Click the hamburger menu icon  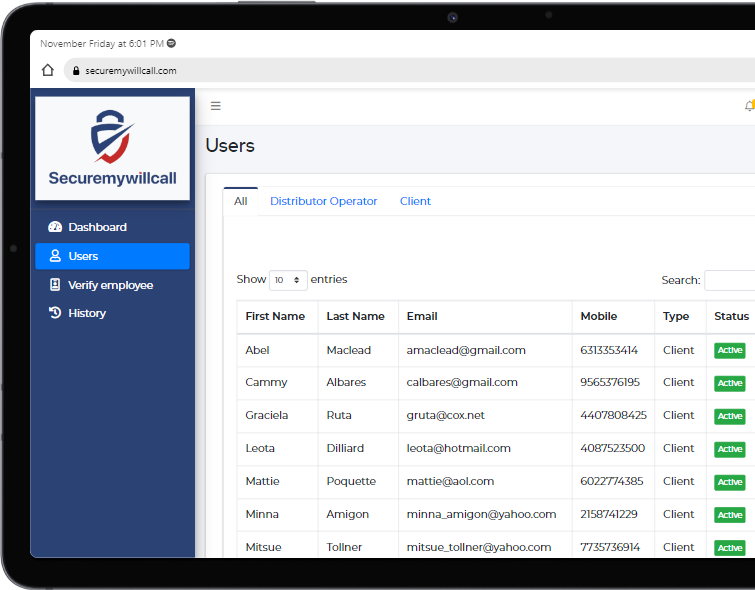[x=215, y=106]
